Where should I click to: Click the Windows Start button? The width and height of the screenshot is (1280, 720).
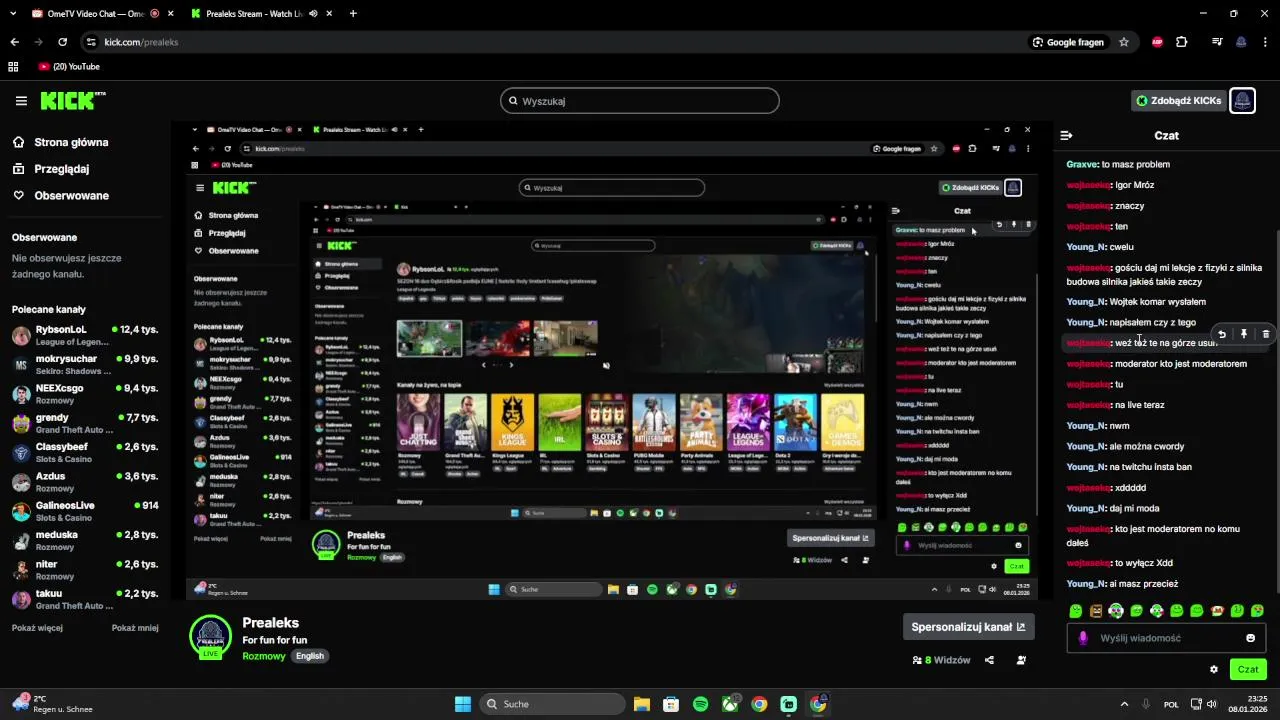(463, 704)
